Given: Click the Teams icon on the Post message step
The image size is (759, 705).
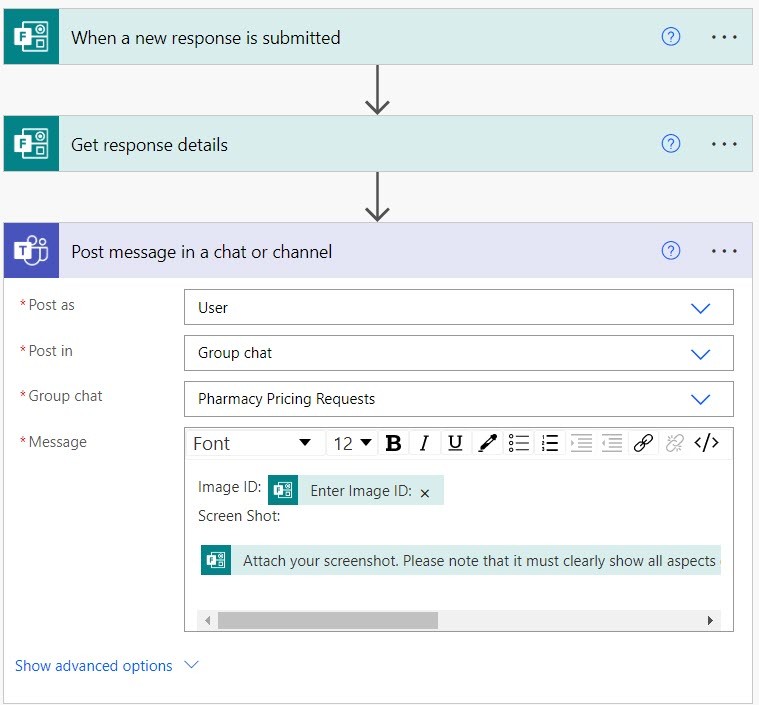Looking at the screenshot, I should (31, 251).
